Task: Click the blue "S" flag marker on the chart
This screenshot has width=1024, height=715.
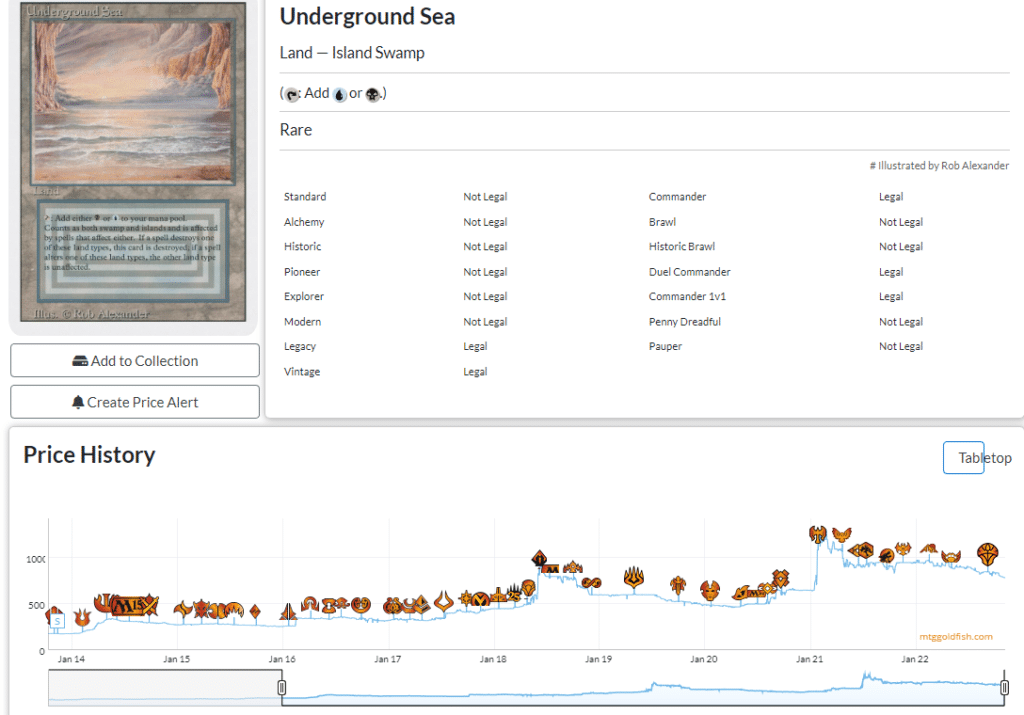Action: [x=58, y=621]
